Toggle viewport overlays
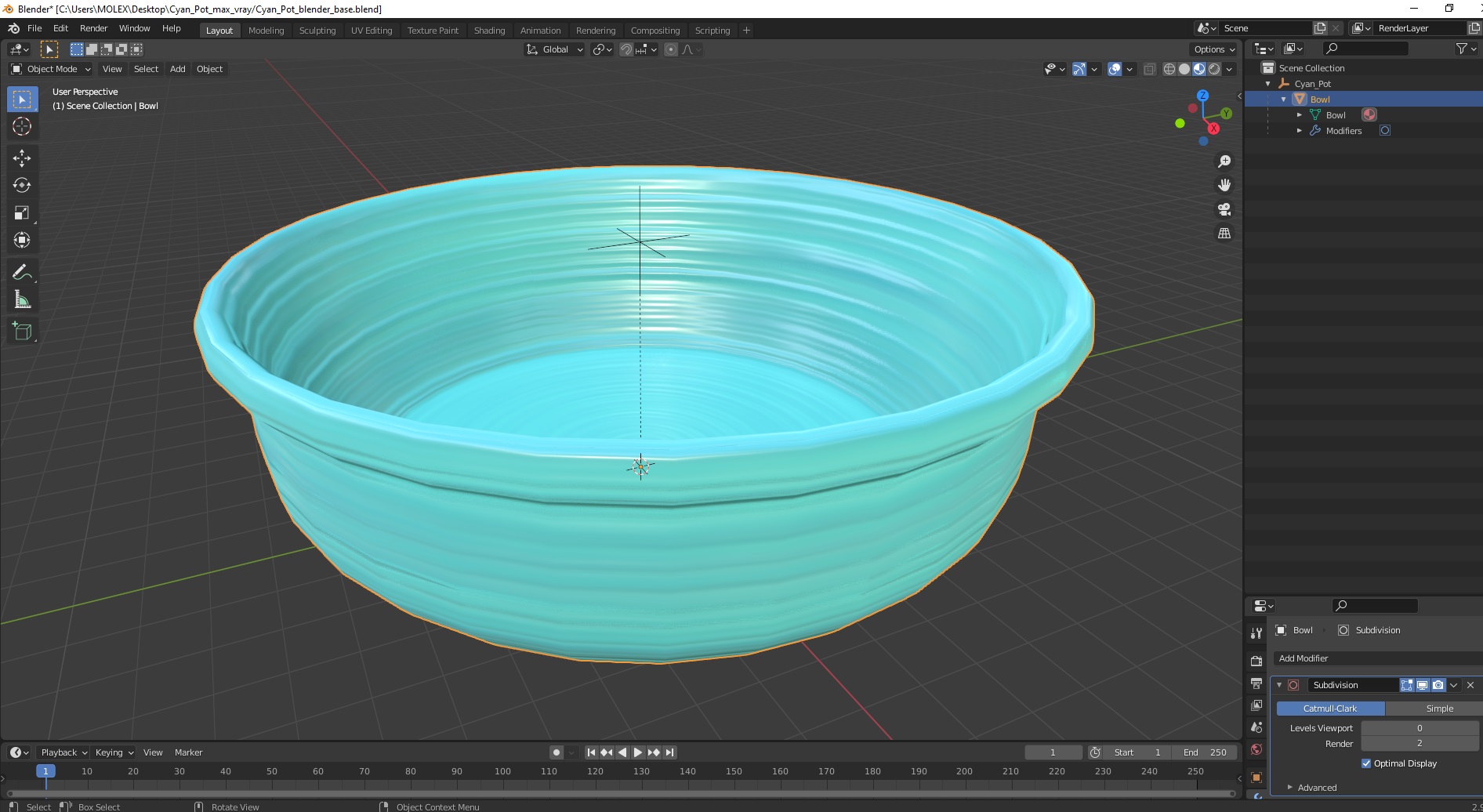 tap(1115, 69)
